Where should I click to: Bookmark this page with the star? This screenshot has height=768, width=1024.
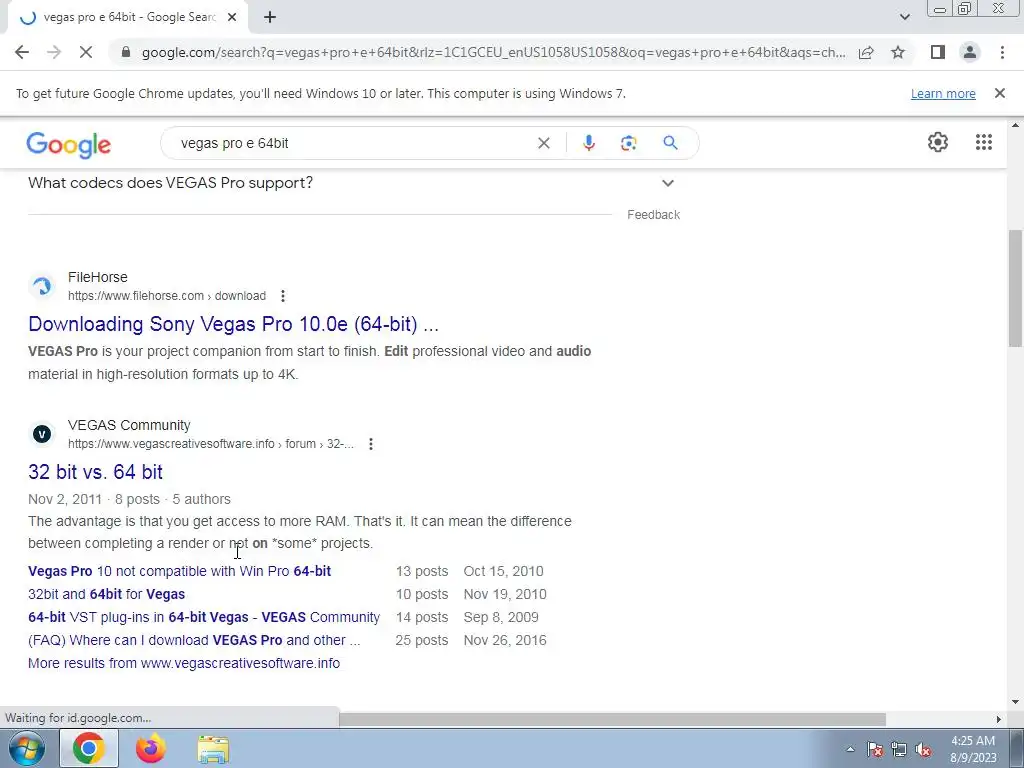898,52
